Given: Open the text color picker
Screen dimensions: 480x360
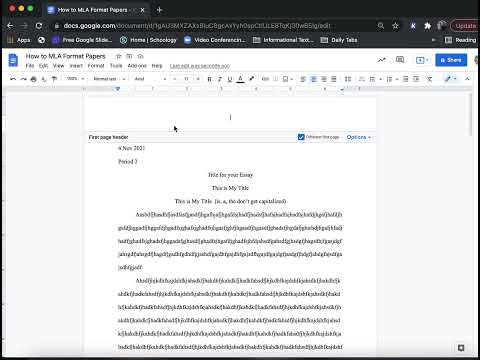Looking at the screenshot, I should 240,79.
